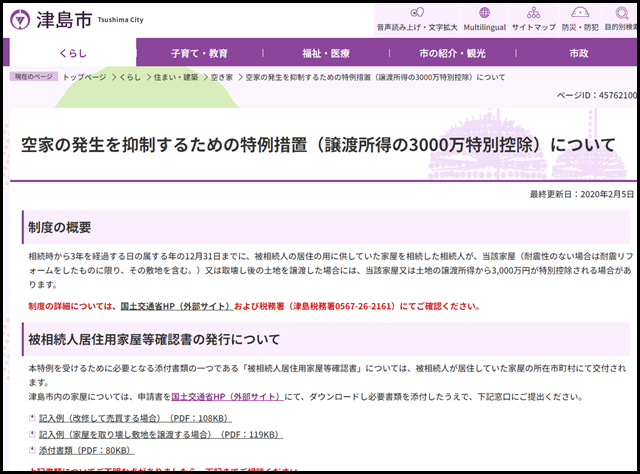Open 国土交通省HP link in red notice

coord(177,306)
